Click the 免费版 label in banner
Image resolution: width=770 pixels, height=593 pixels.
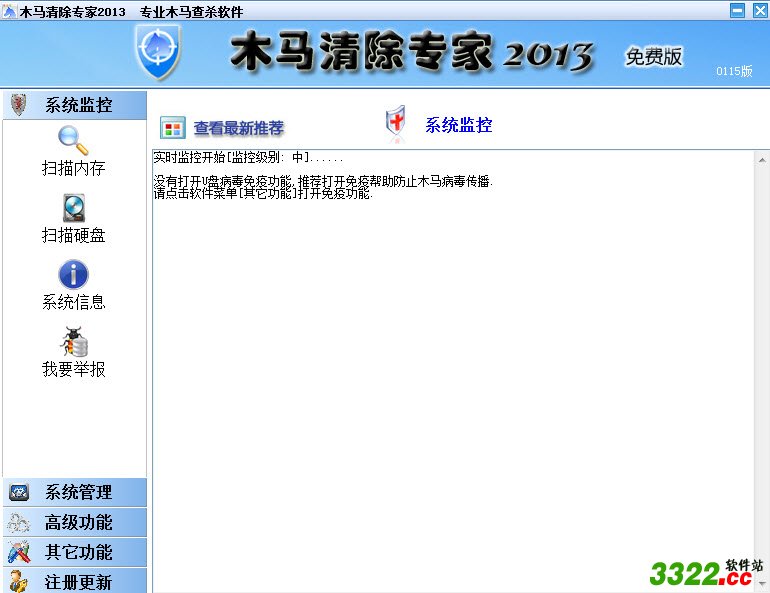click(x=654, y=56)
